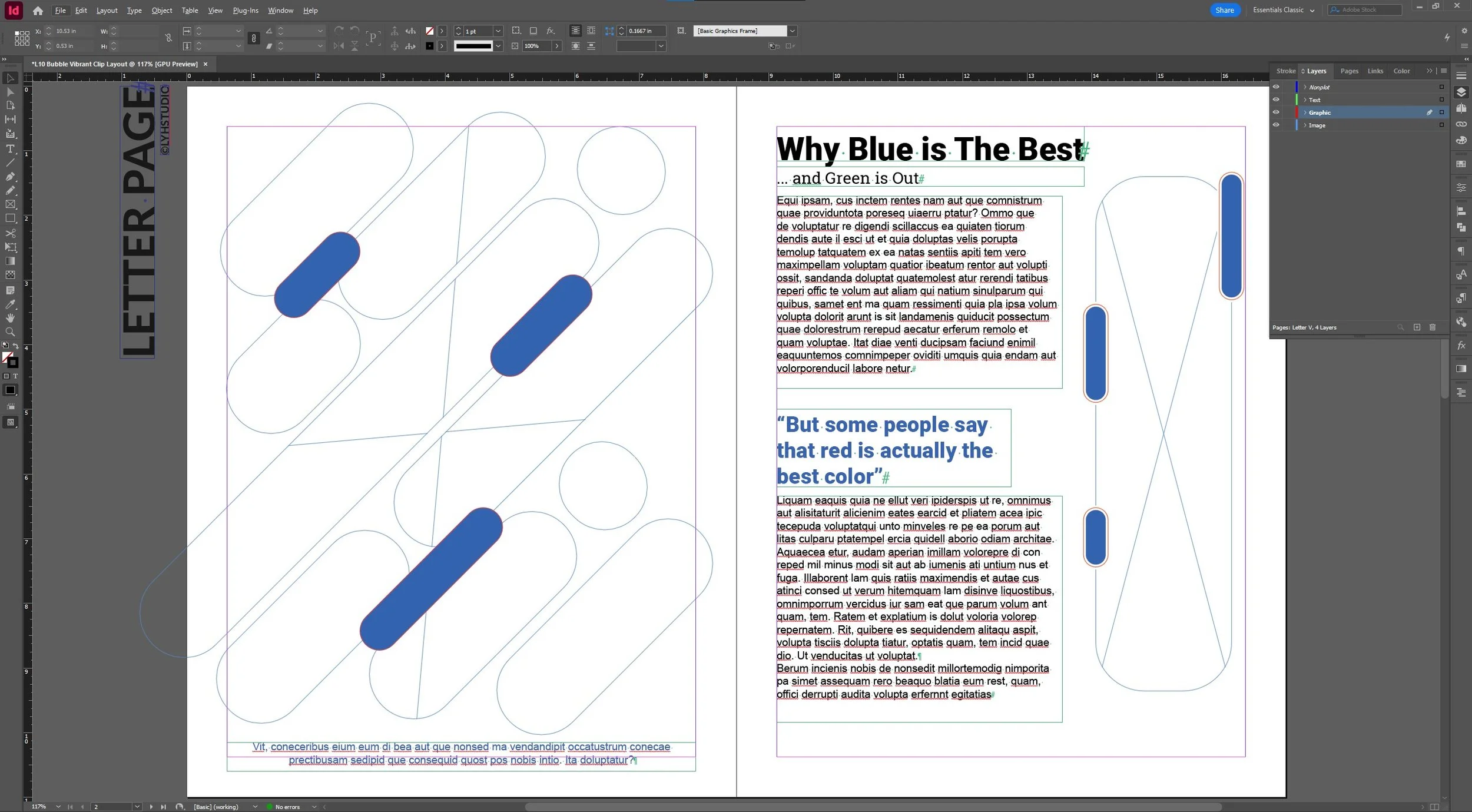The height and width of the screenshot is (812, 1472).
Task: Switch to the Pages panel tab
Action: pos(1349,71)
